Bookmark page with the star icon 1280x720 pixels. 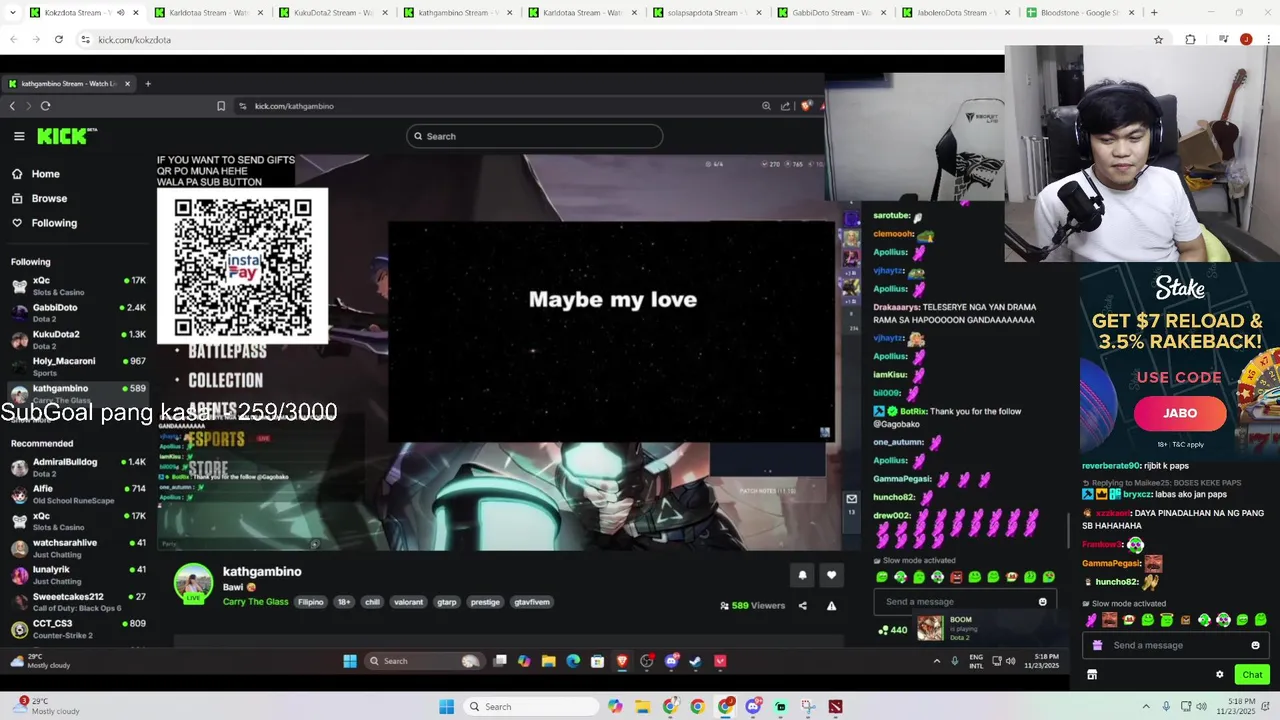point(1158,39)
